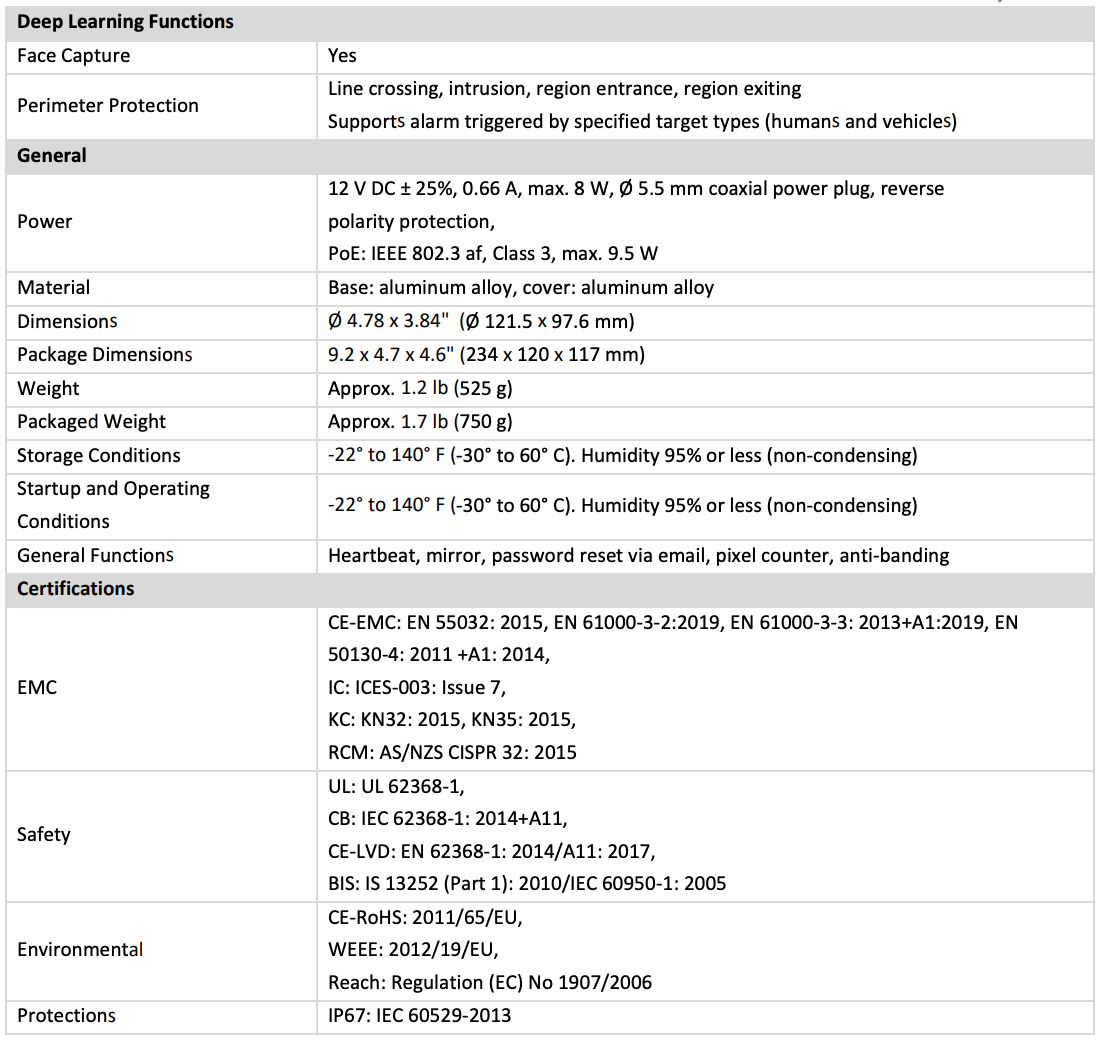The width and height of the screenshot is (1104, 1046).
Task: Click the General Functions value text
Action: click(x=639, y=555)
